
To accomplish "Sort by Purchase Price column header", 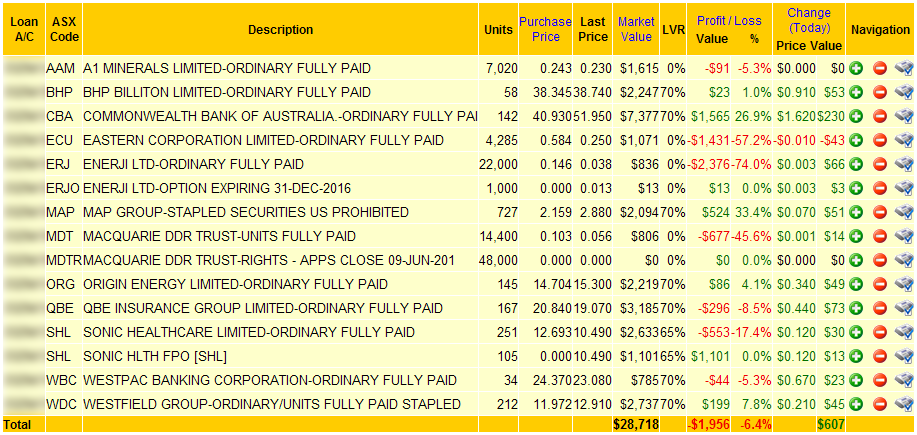I will pos(545,29).
